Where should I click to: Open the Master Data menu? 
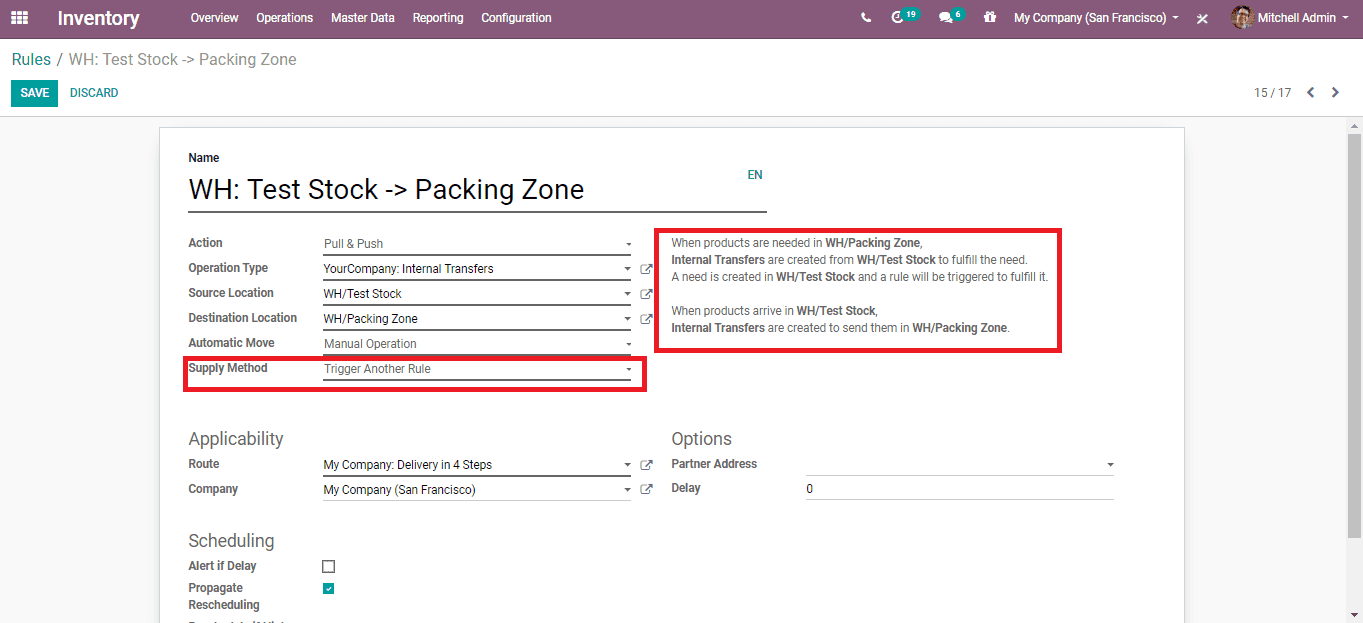[x=362, y=18]
